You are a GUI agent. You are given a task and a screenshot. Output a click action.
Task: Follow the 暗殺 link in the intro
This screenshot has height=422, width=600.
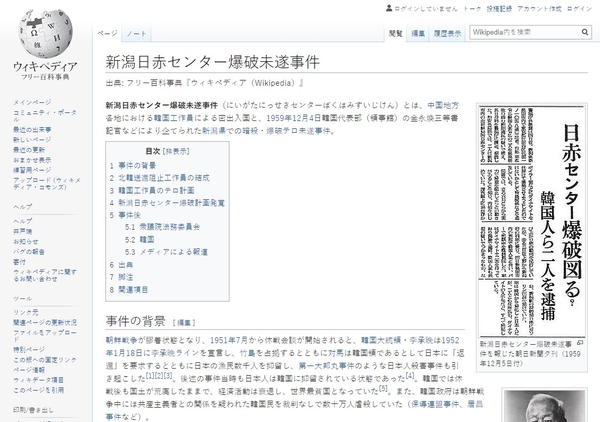pos(250,130)
